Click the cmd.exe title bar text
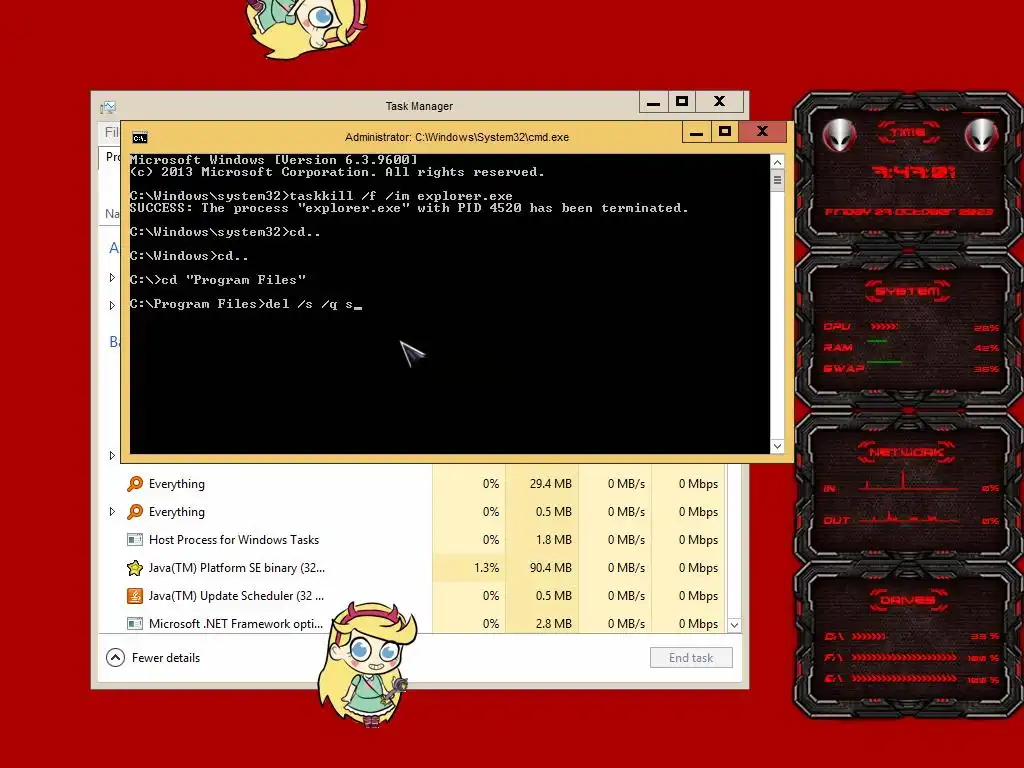1024x768 pixels. click(457, 137)
